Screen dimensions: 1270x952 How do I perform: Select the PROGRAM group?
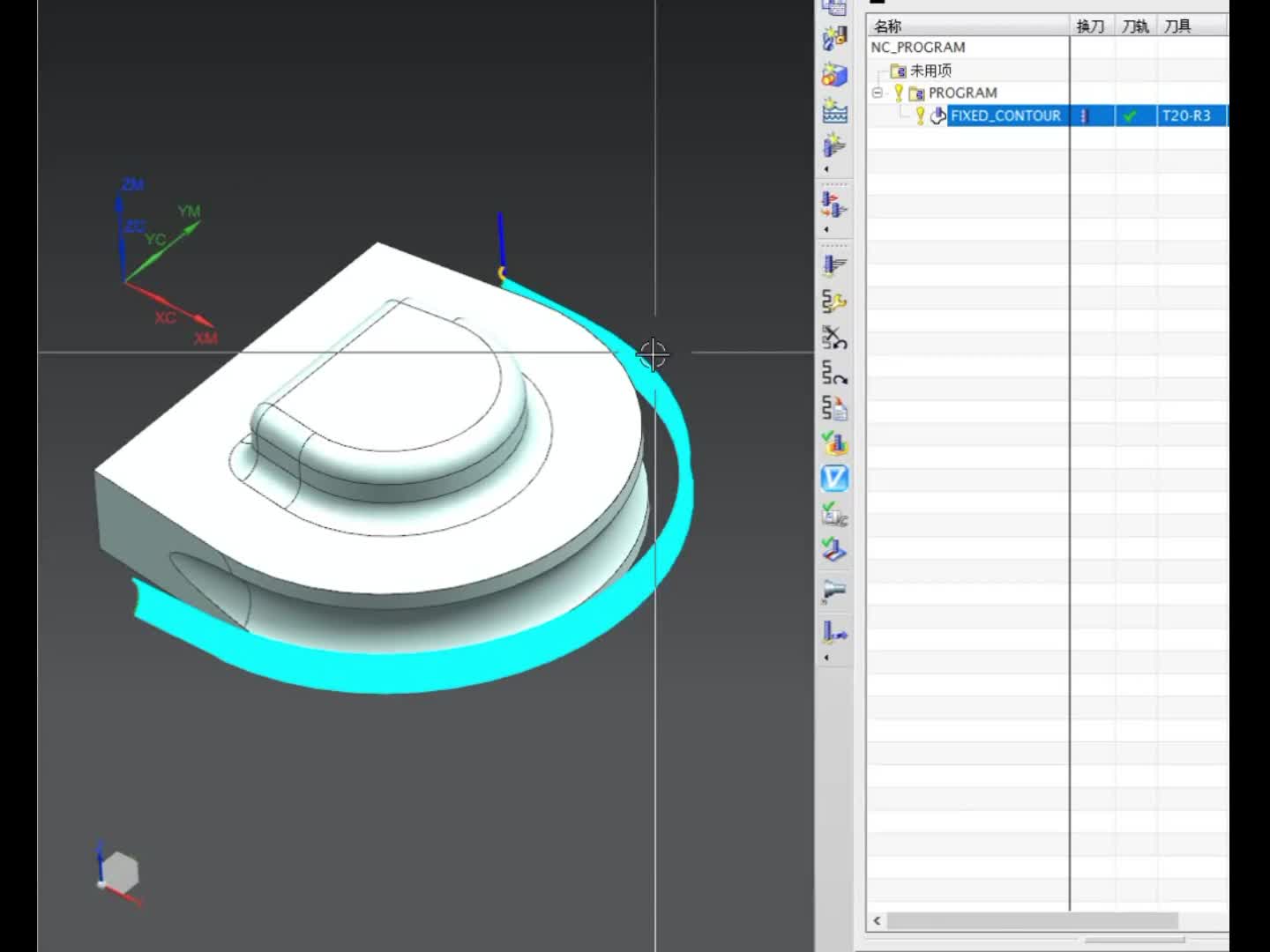pyautogui.click(x=962, y=93)
